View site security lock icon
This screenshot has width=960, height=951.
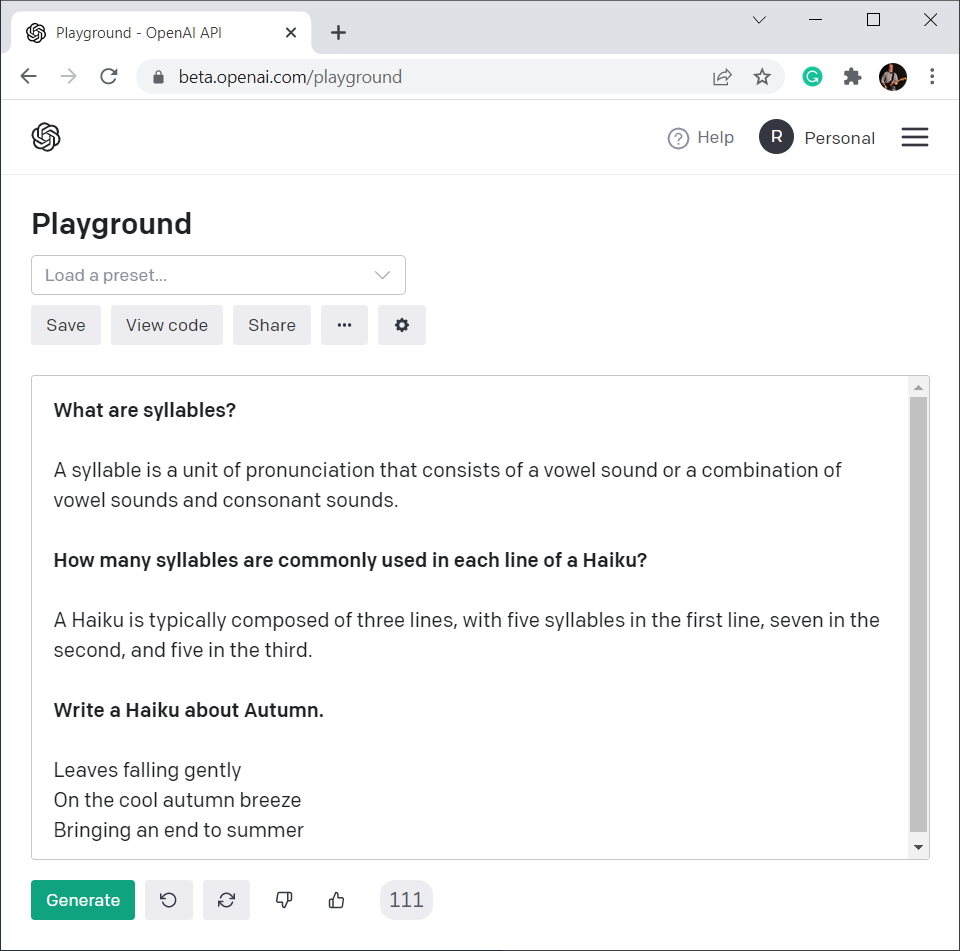click(x=159, y=77)
